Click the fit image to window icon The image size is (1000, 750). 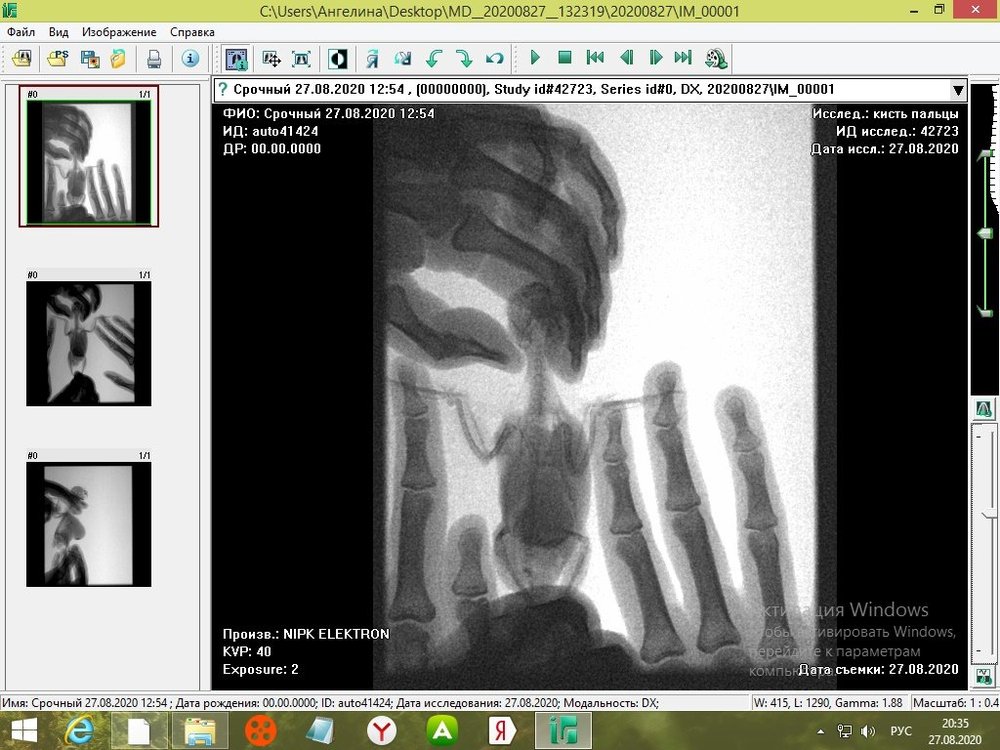301,59
